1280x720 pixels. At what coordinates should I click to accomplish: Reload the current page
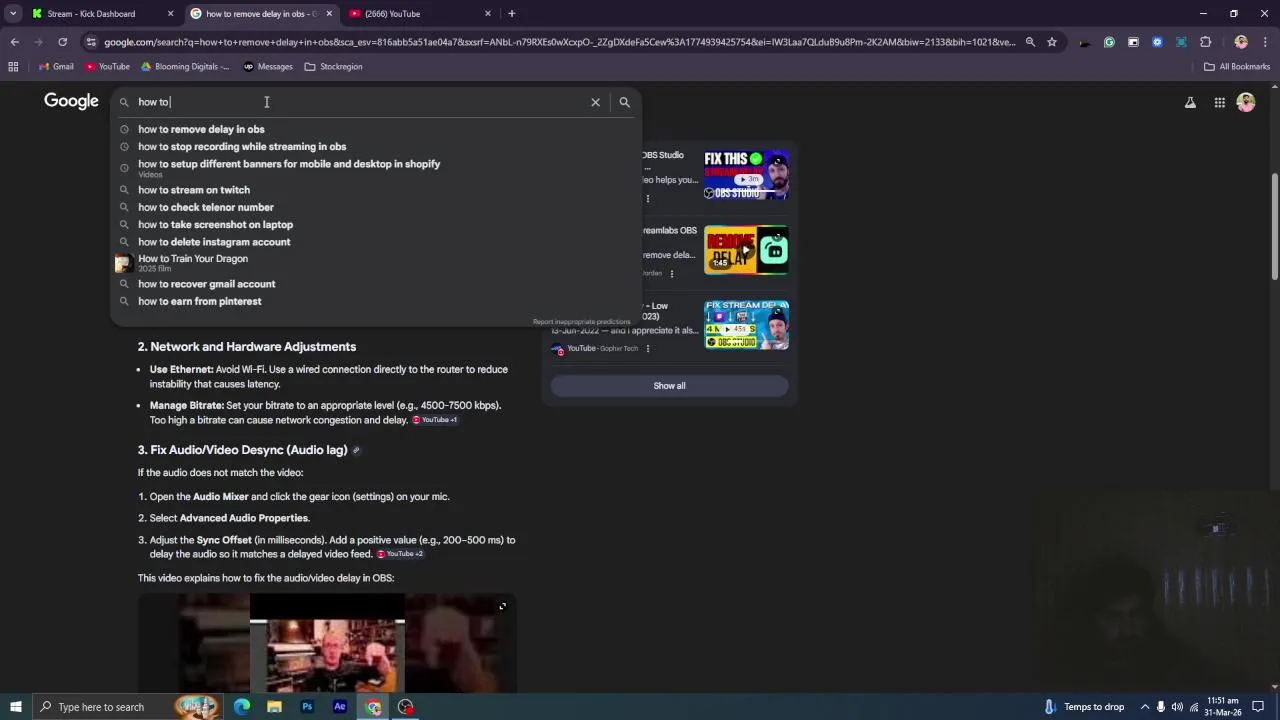[x=62, y=42]
